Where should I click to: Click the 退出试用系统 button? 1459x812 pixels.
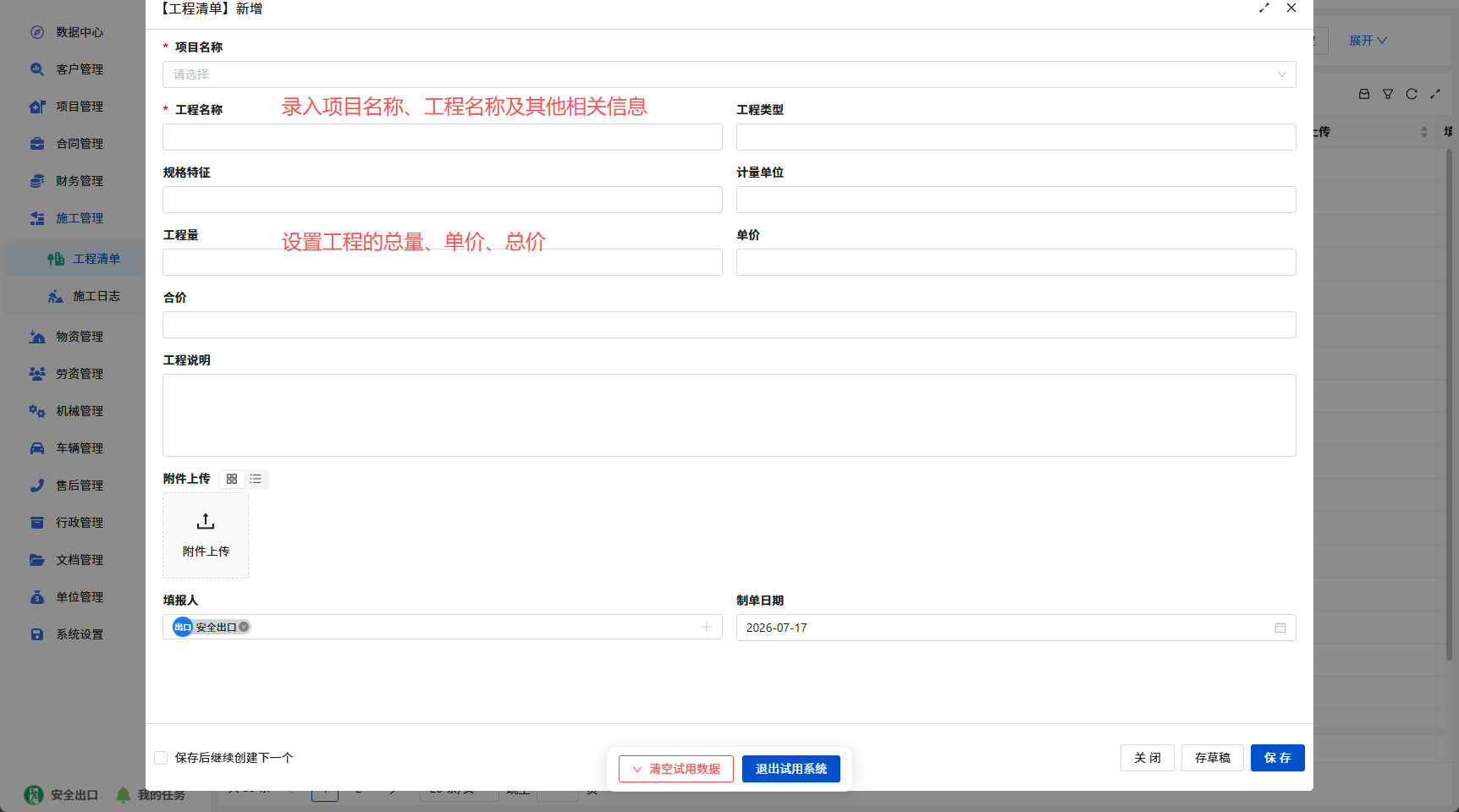[791, 769]
